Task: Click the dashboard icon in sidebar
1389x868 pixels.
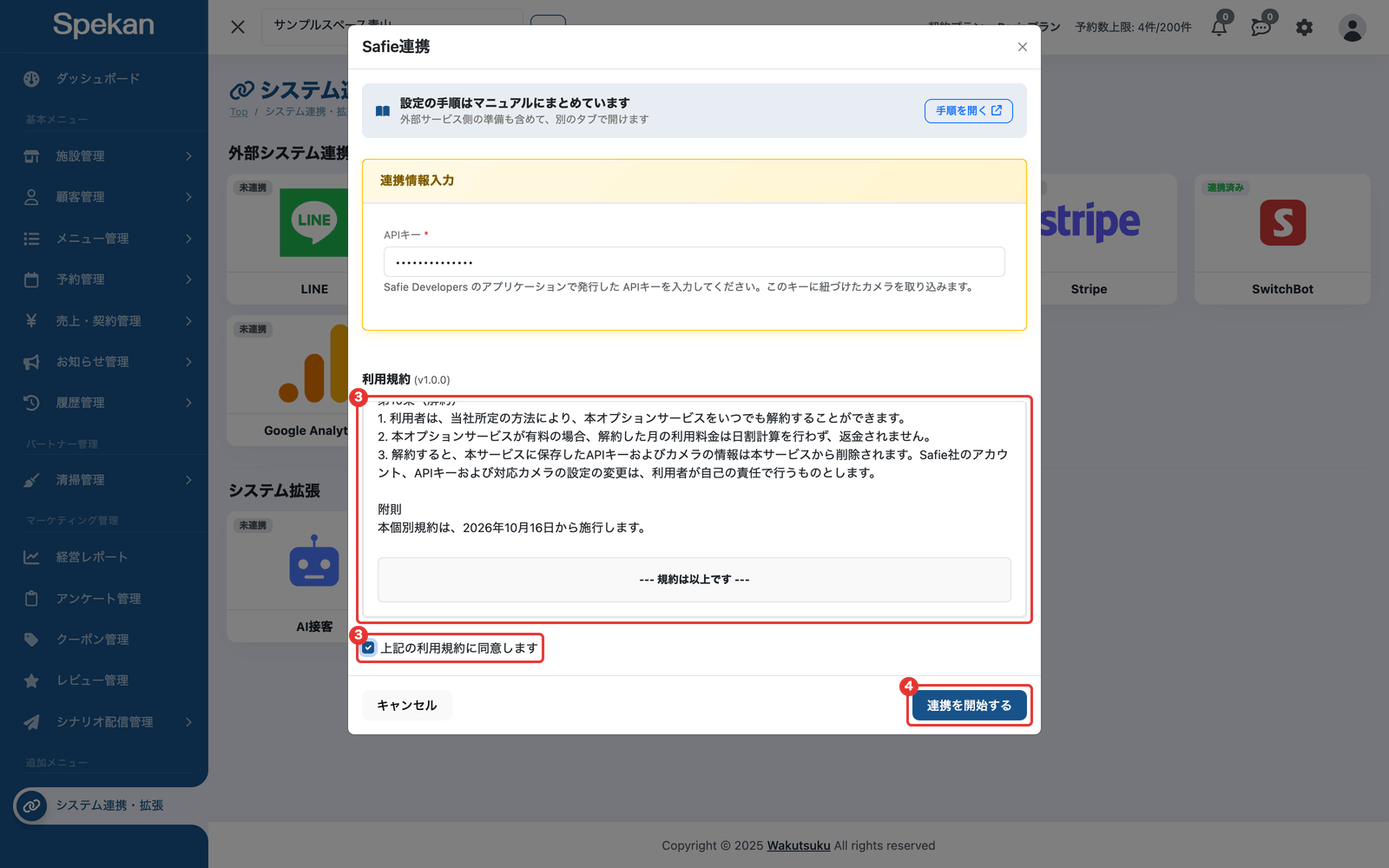Action: click(x=31, y=79)
